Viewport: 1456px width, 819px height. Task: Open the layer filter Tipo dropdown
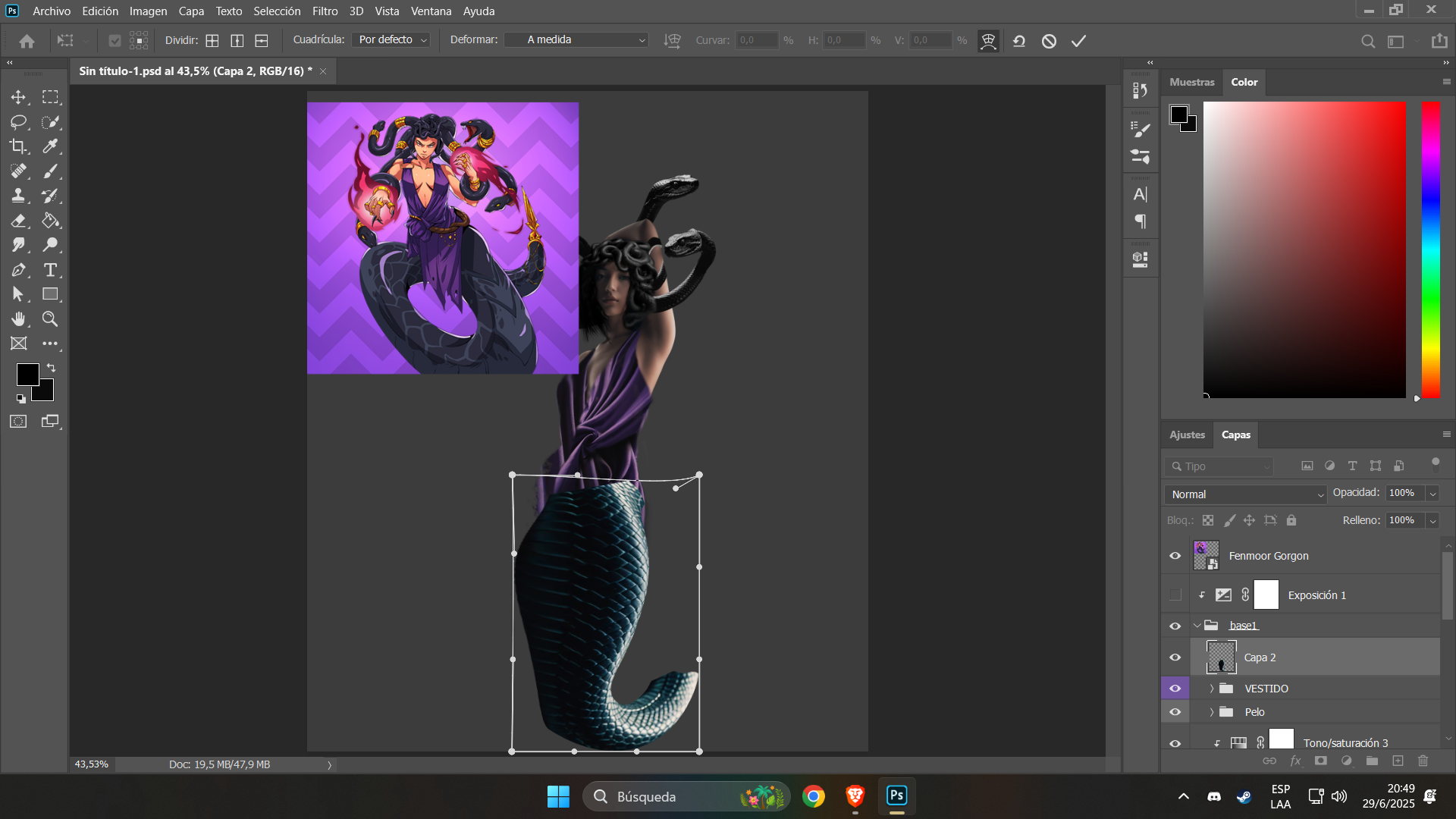click(1219, 466)
